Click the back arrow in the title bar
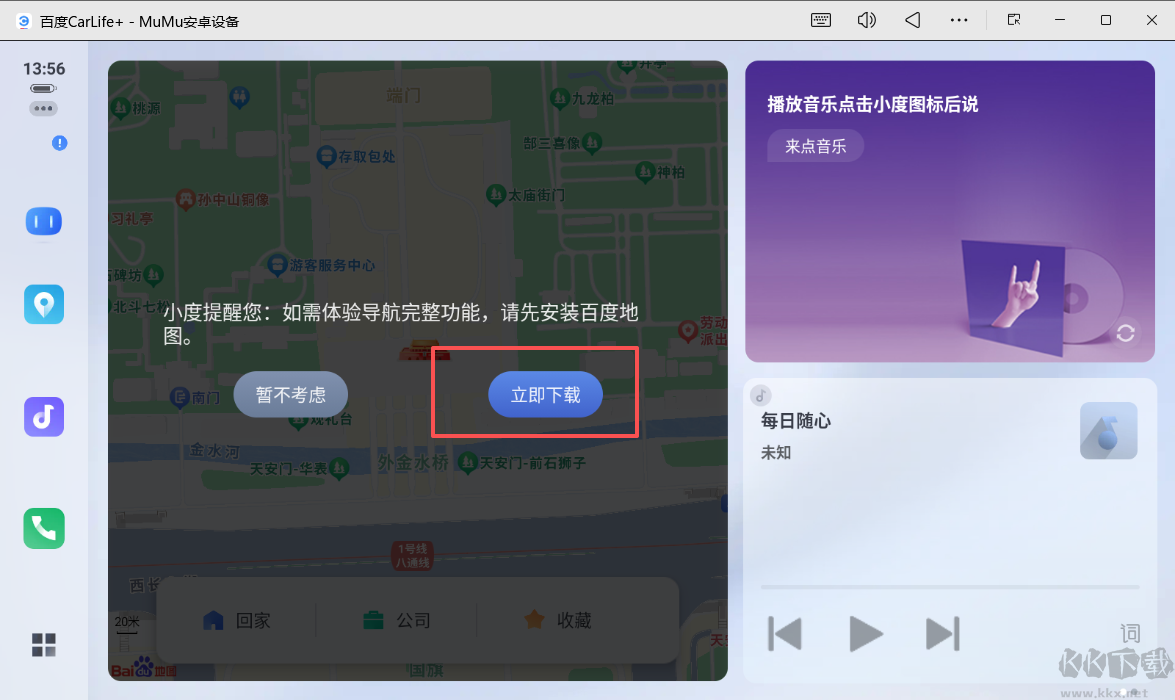The image size is (1175, 700). (911, 20)
